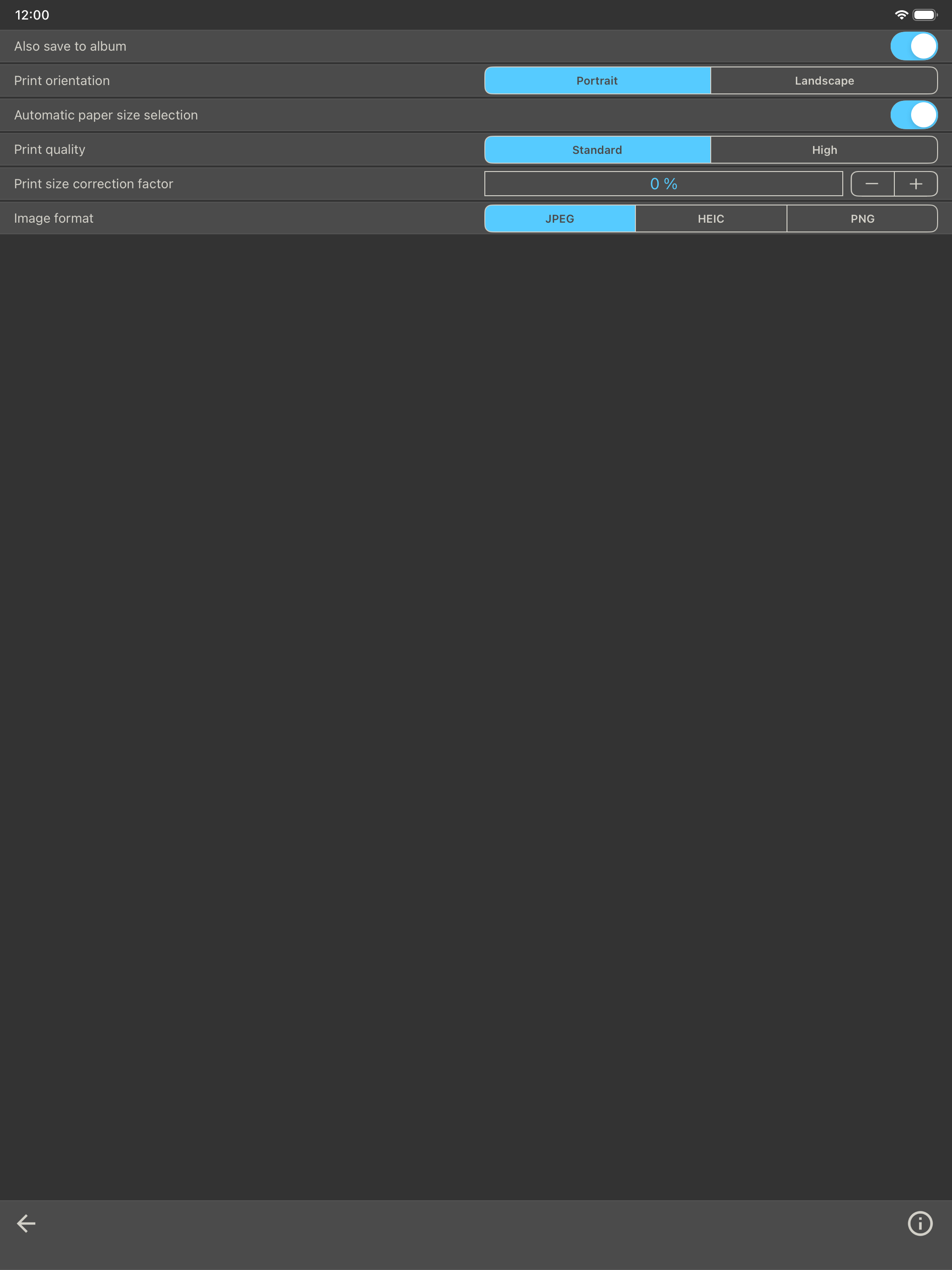952x1270 pixels.
Task: Select Landscape print orientation
Action: (x=824, y=80)
